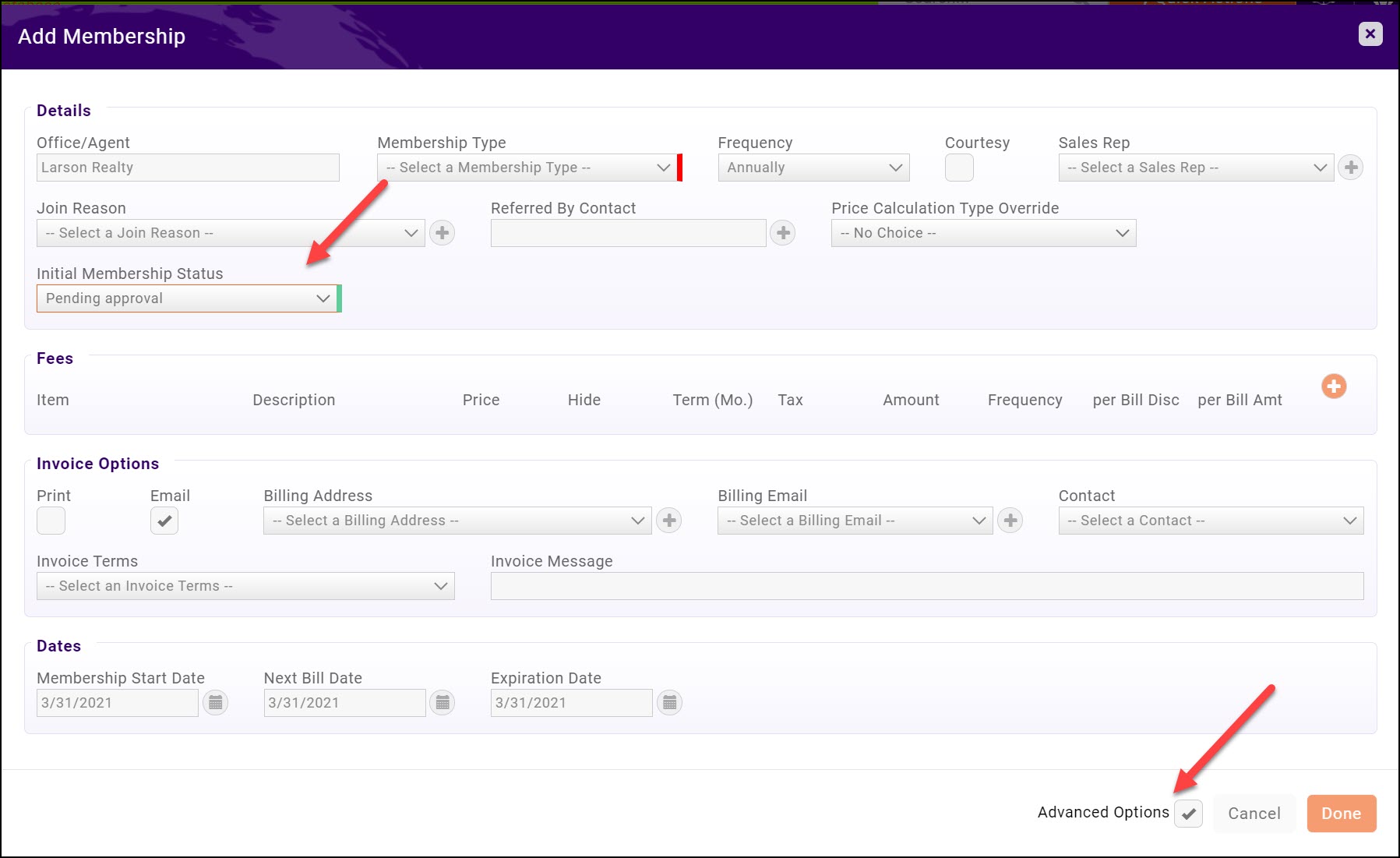Toggle the Advanced Options checkbox

click(x=1188, y=814)
